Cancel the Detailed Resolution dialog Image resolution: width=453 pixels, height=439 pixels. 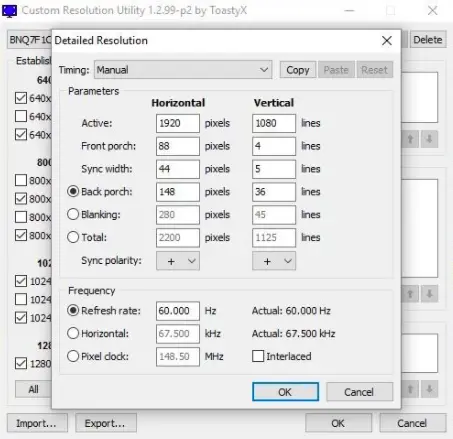(359, 392)
